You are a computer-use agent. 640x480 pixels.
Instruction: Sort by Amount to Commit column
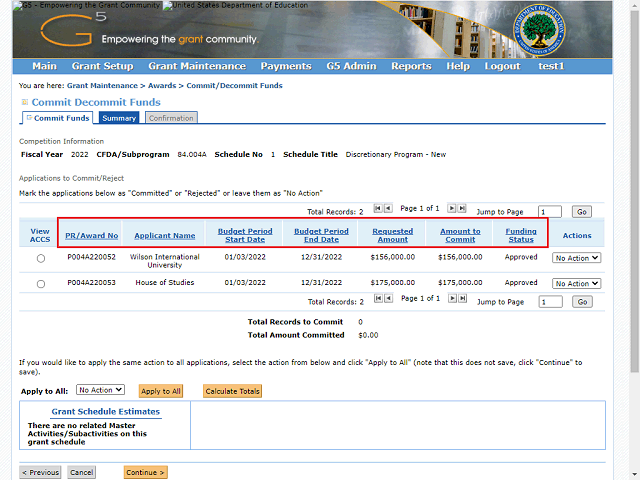pos(460,236)
